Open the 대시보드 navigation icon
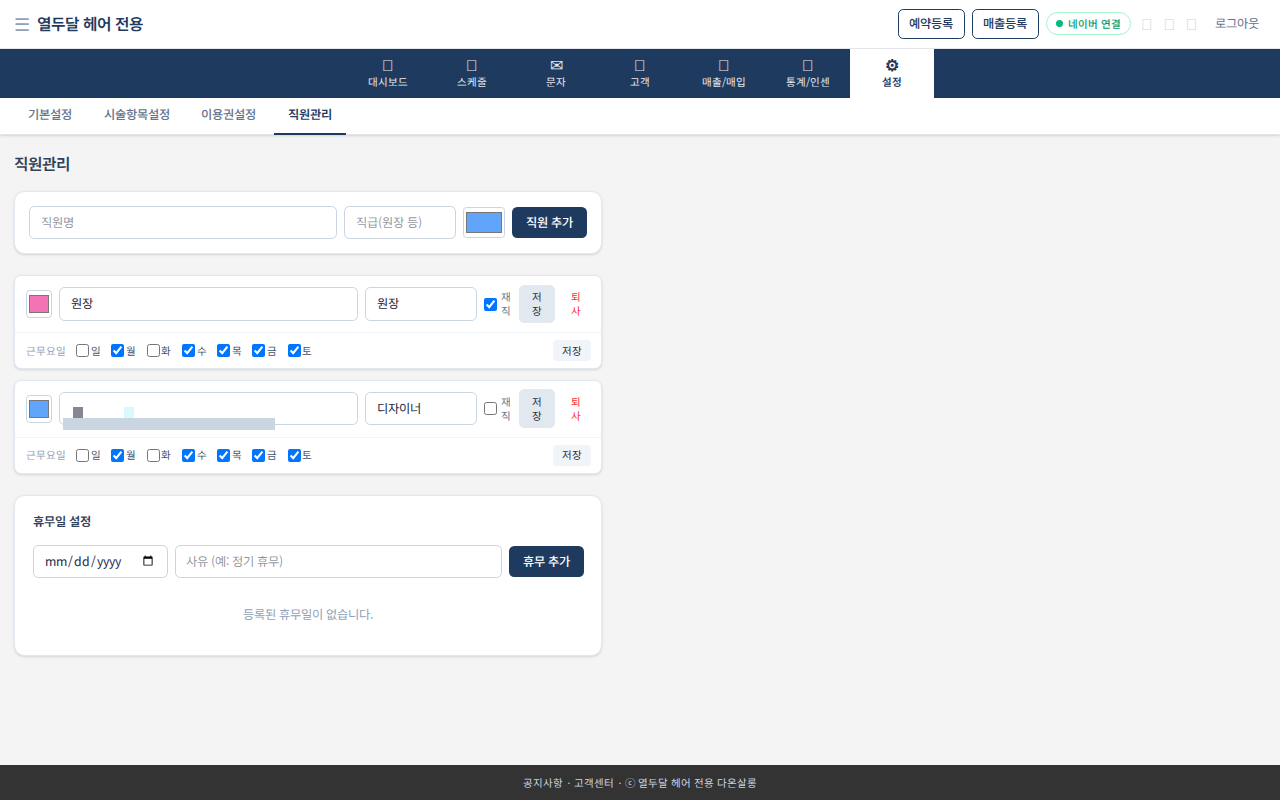 click(x=388, y=65)
